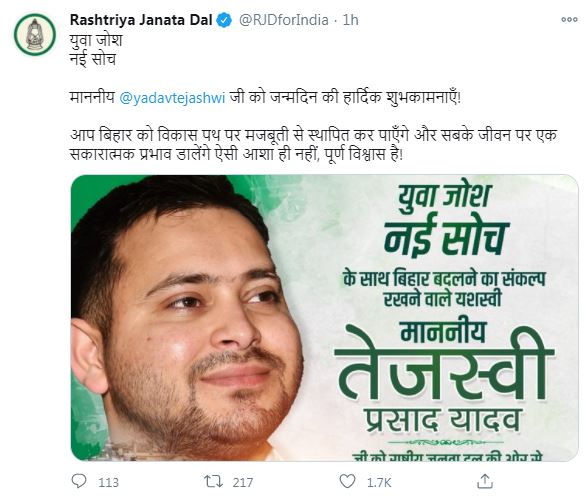Open the three-dot more options menu
Viewport: 588px width, 498px height.
(569, 20)
